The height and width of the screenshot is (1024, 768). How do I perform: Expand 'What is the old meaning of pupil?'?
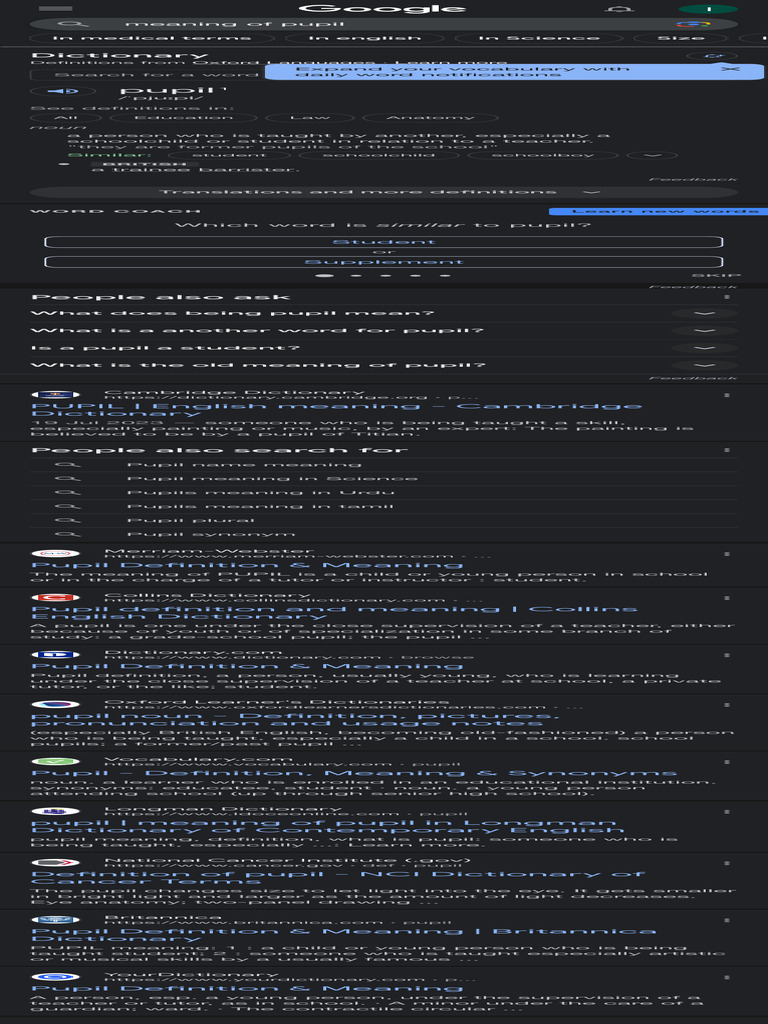[384, 365]
